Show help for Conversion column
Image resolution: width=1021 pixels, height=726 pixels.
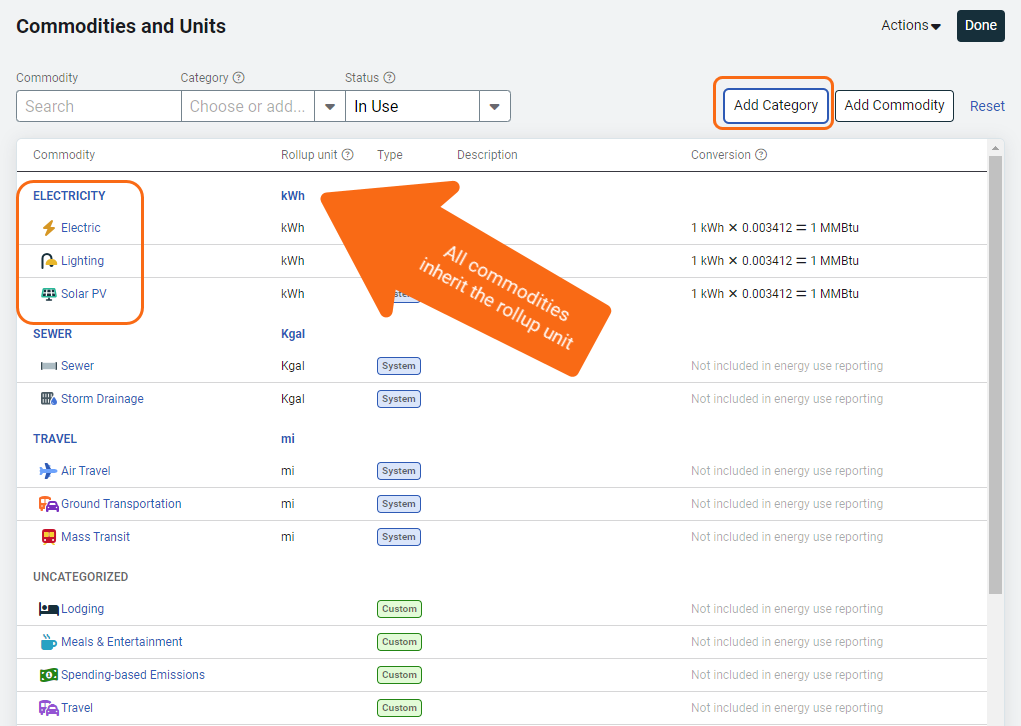click(761, 154)
